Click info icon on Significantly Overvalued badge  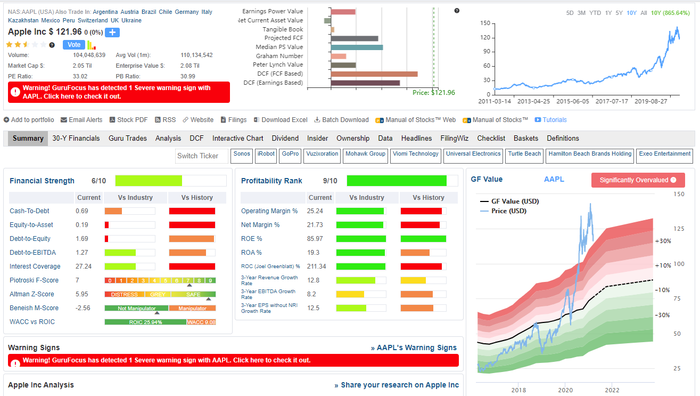pyautogui.click(x=674, y=180)
